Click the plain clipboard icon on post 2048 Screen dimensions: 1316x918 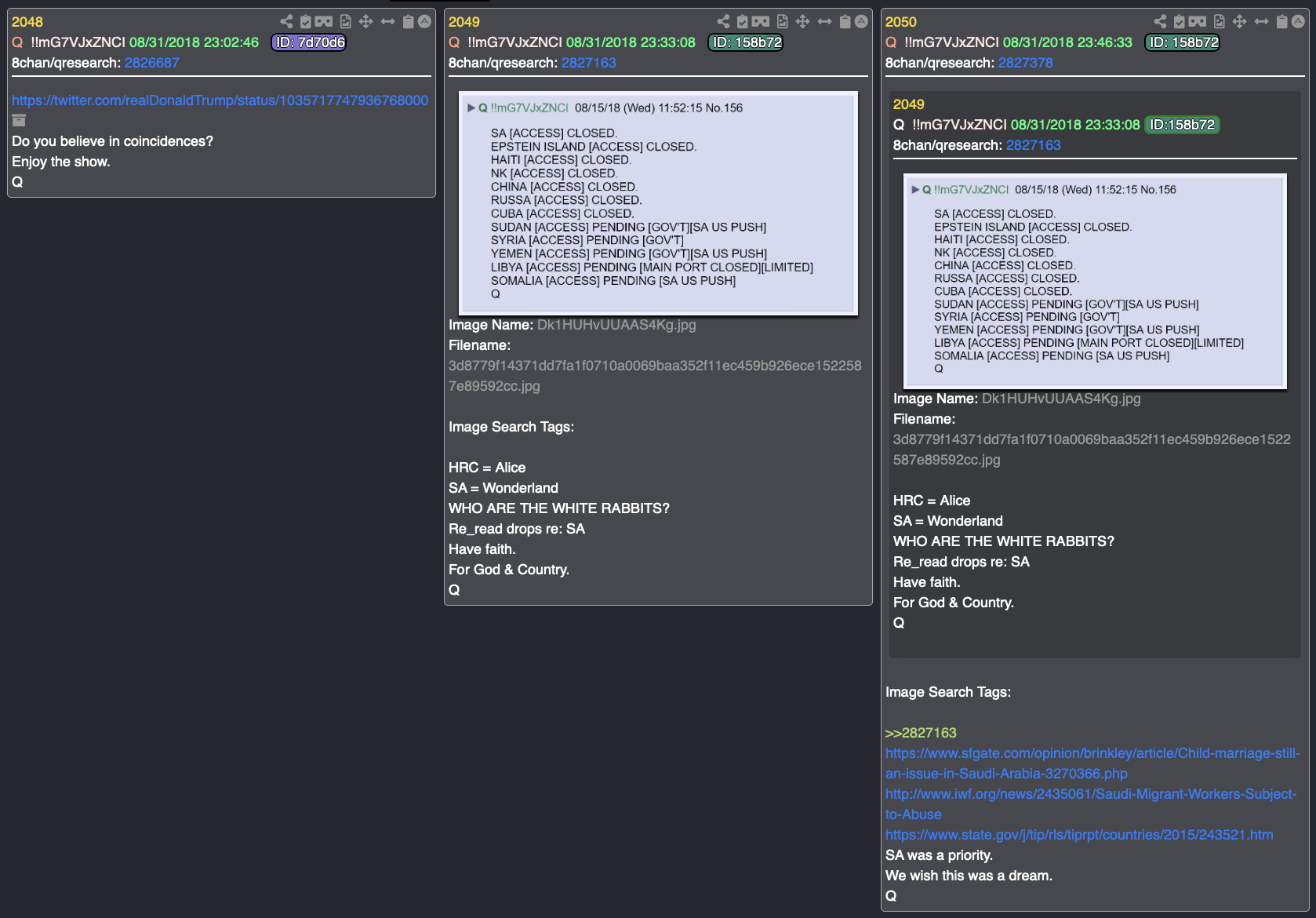[x=408, y=22]
